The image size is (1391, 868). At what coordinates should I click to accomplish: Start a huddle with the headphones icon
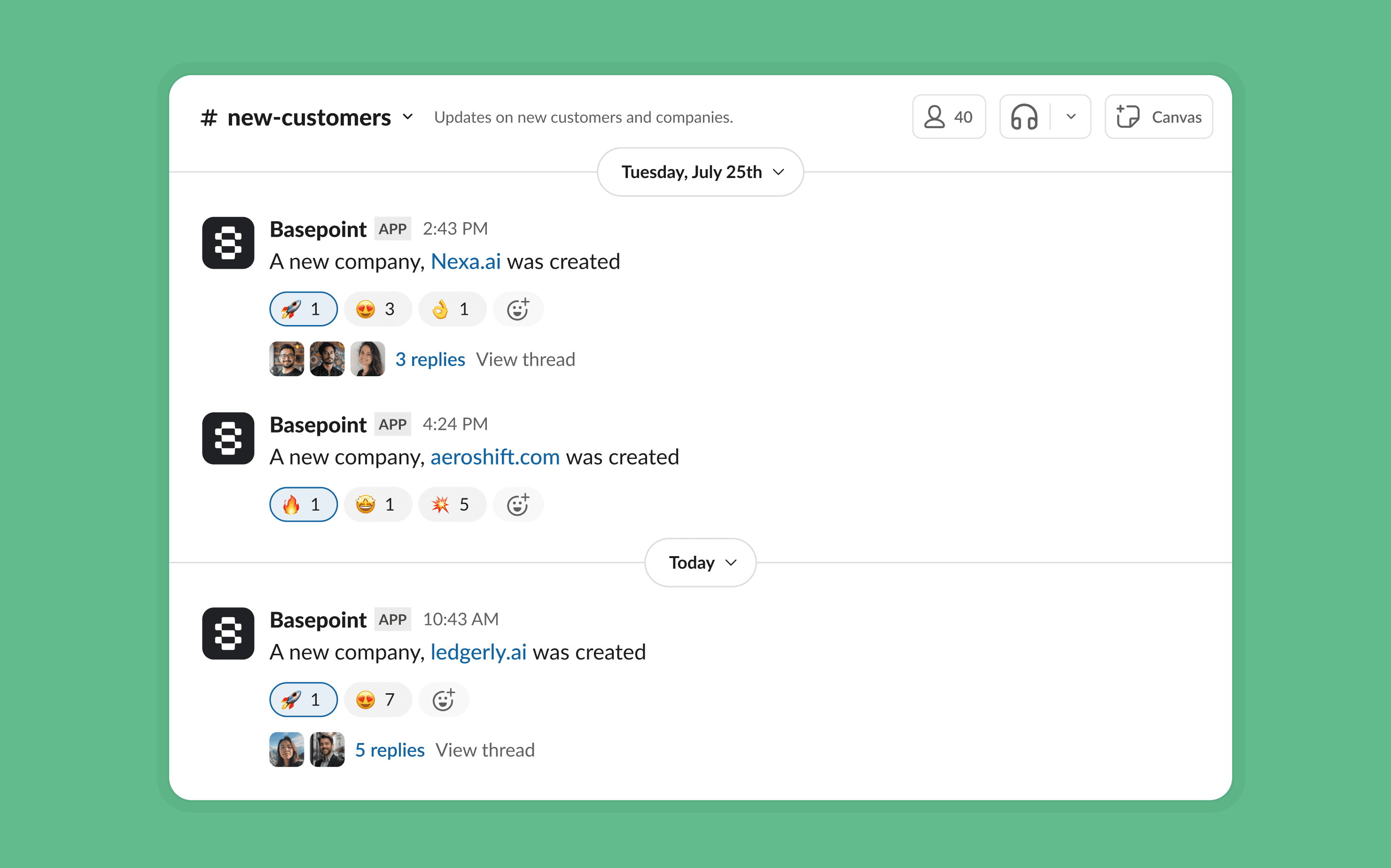tap(1024, 117)
